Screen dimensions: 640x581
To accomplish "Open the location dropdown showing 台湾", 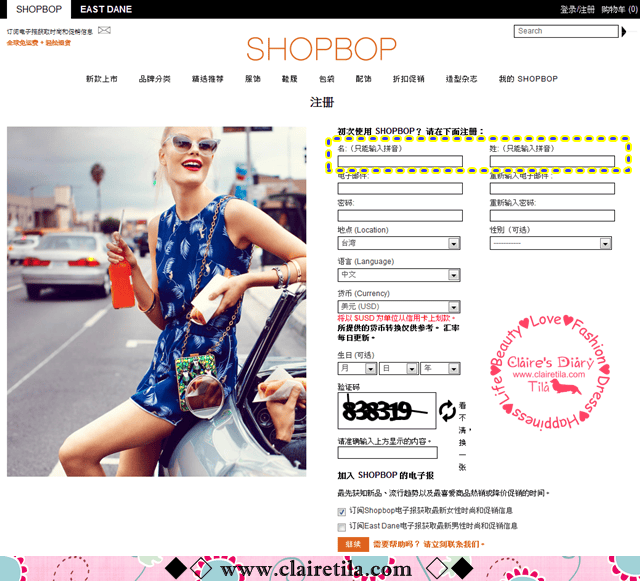I will 398,243.
